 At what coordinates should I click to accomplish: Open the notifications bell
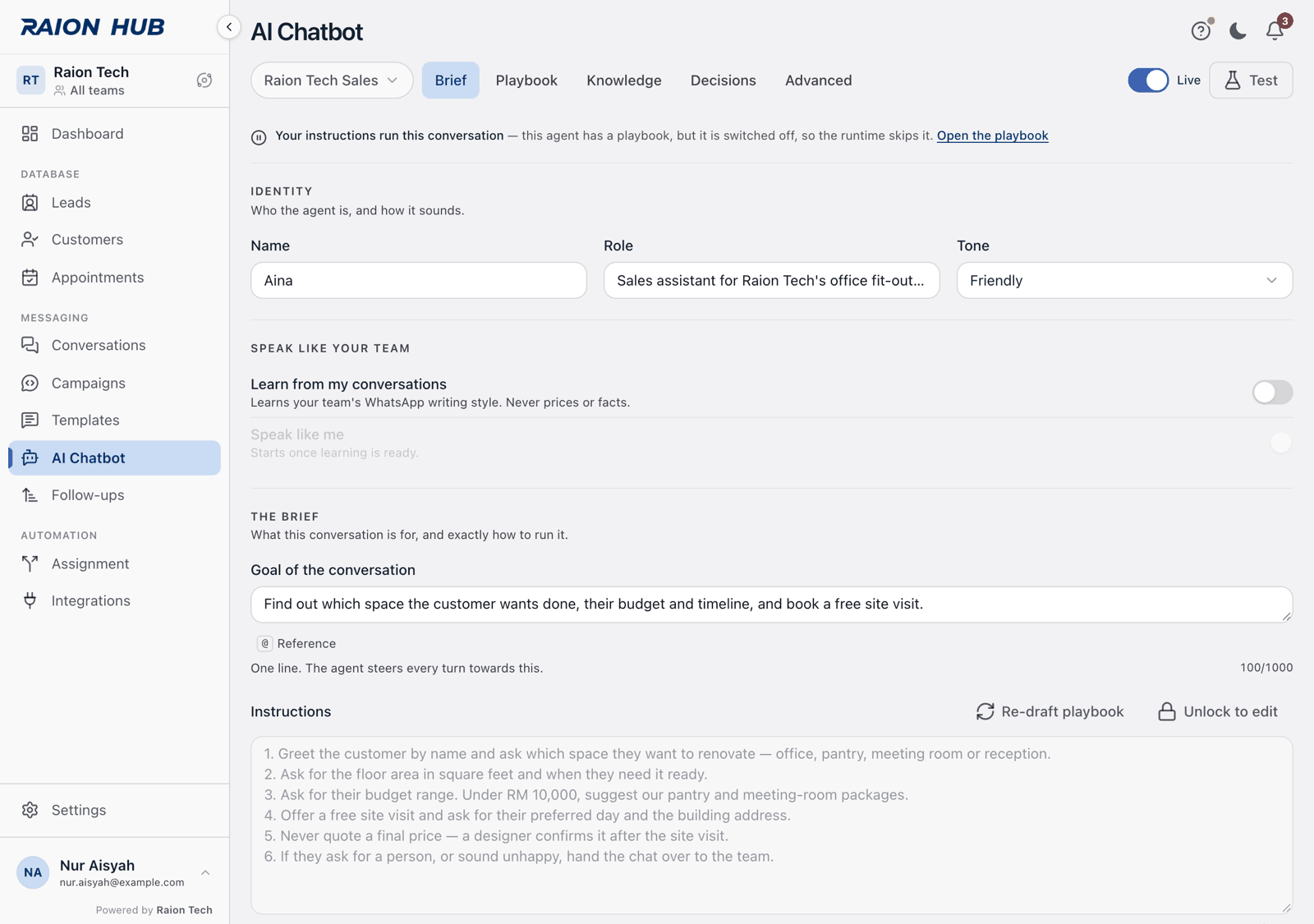point(1275,30)
